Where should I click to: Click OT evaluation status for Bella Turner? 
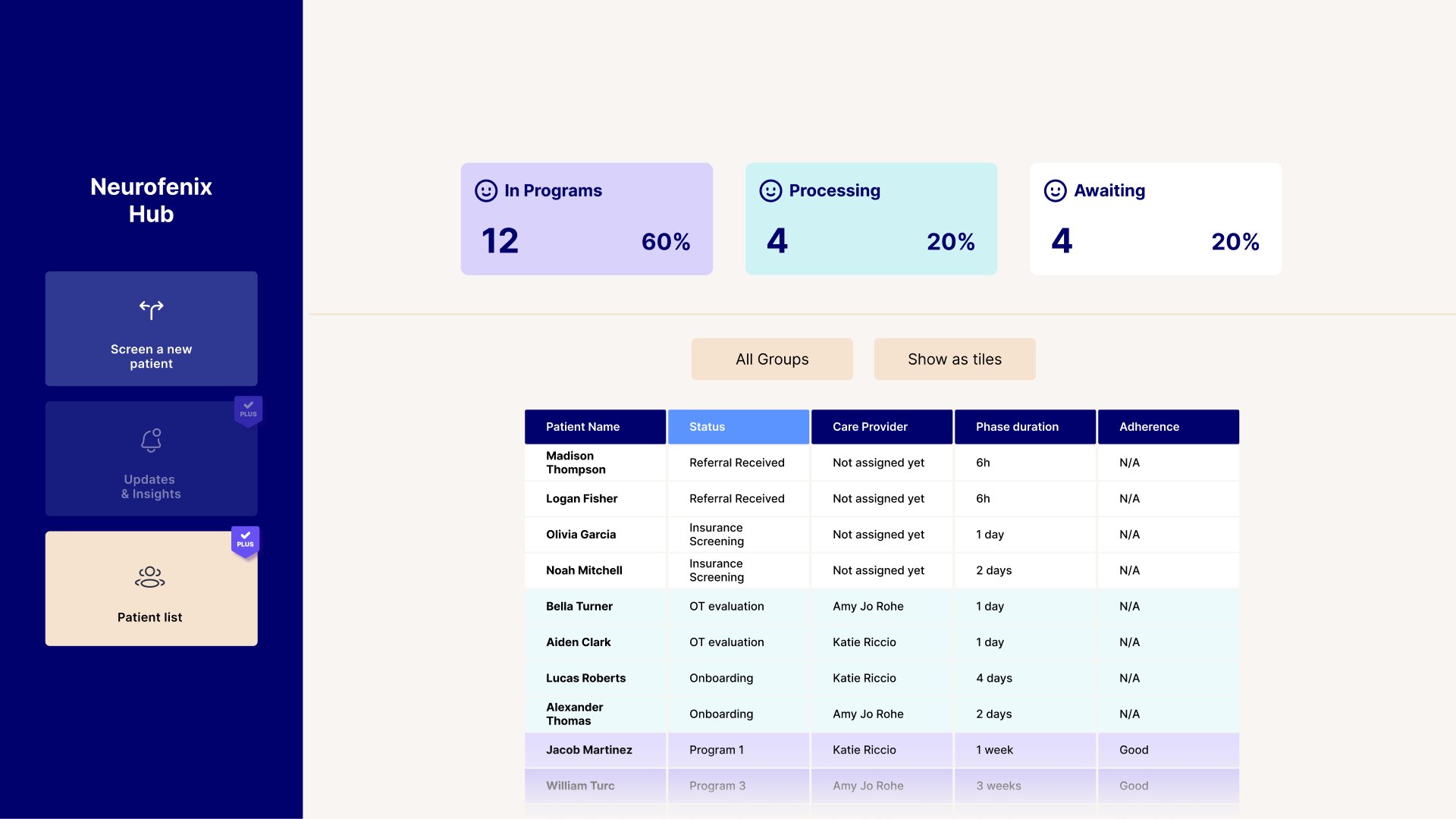(726, 607)
